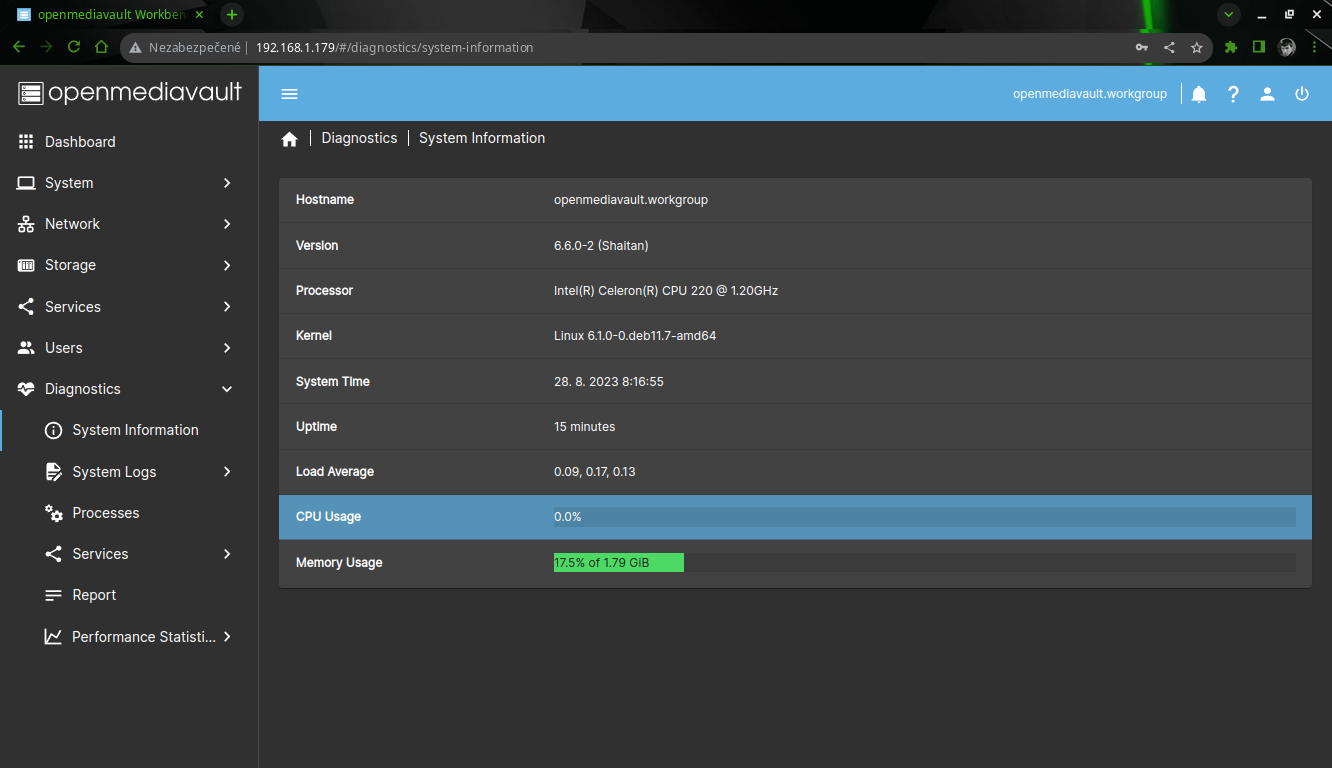Click the System Logs document icon
The height and width of the screenshot is (768, 1332).
pyautogui.click(x=54, y=471)
